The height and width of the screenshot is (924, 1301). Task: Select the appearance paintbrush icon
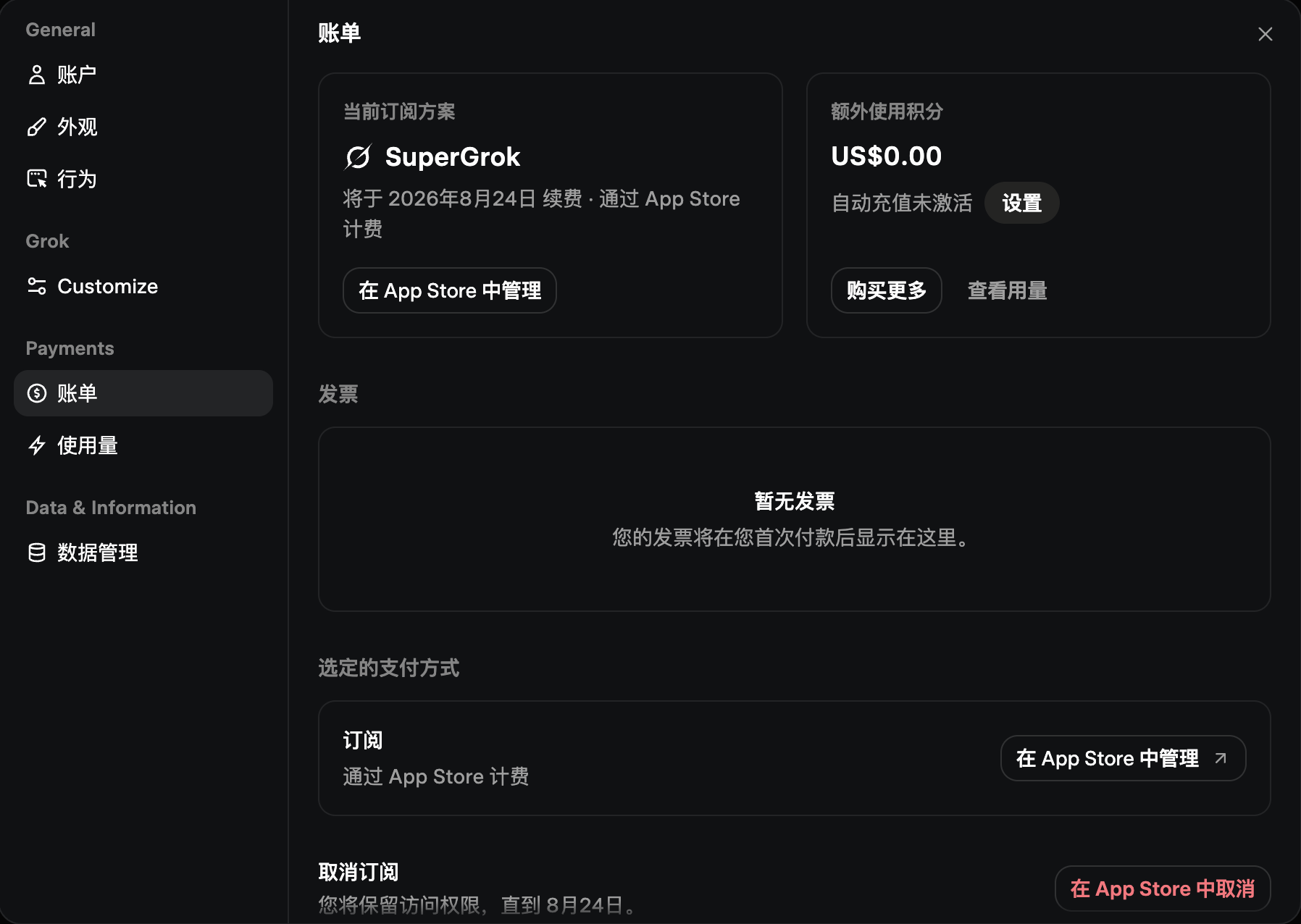36,127
